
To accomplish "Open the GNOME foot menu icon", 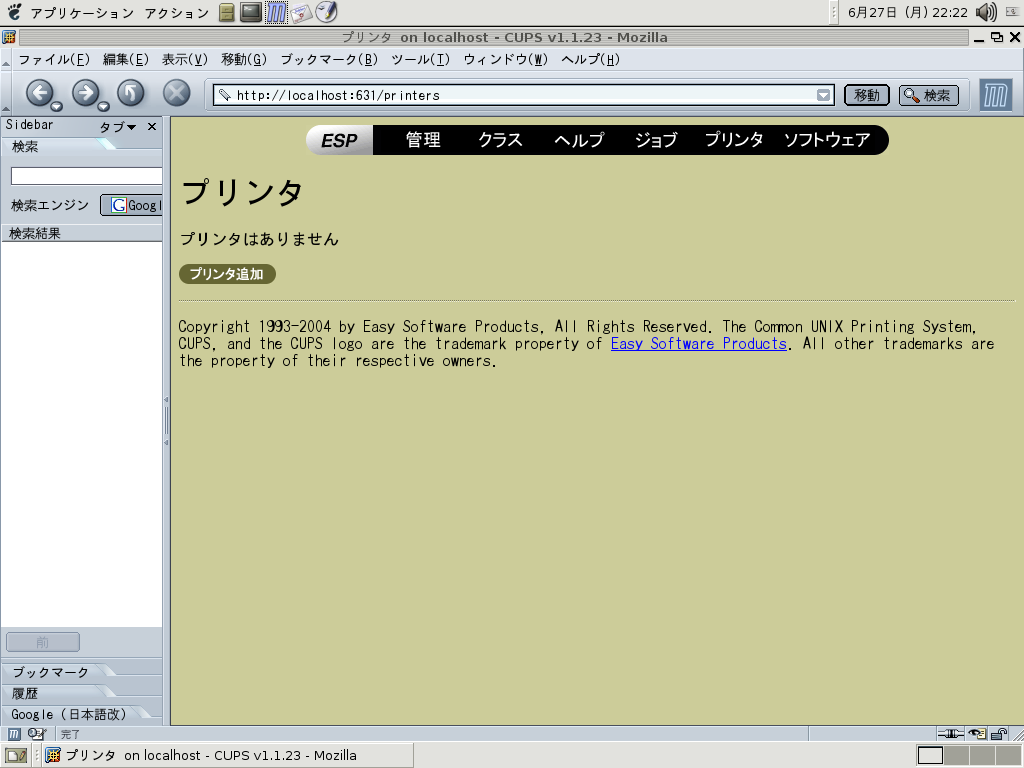I will [x=14, y=12].
